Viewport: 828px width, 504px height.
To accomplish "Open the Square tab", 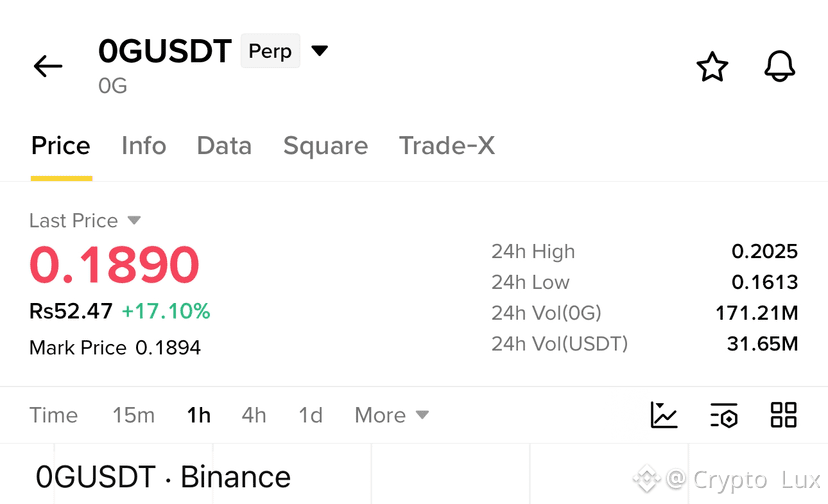I will coord(325,146).
